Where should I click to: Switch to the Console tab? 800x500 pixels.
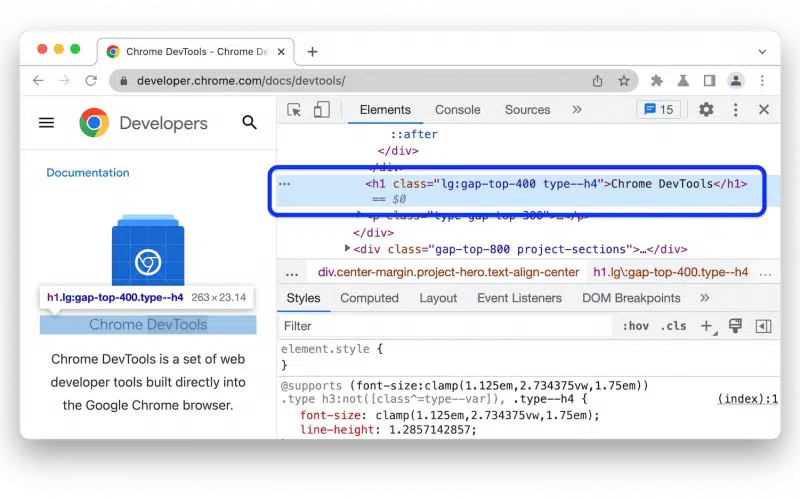pos(457,110)
